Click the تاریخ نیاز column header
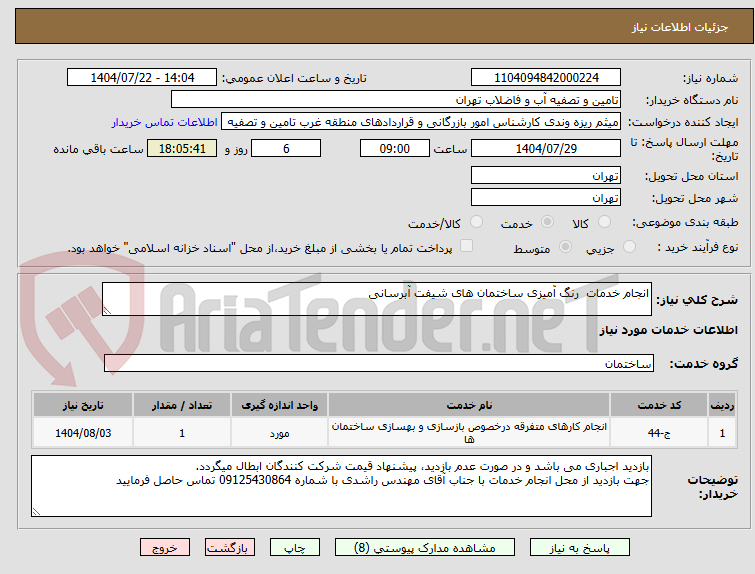 coord(83,405)
